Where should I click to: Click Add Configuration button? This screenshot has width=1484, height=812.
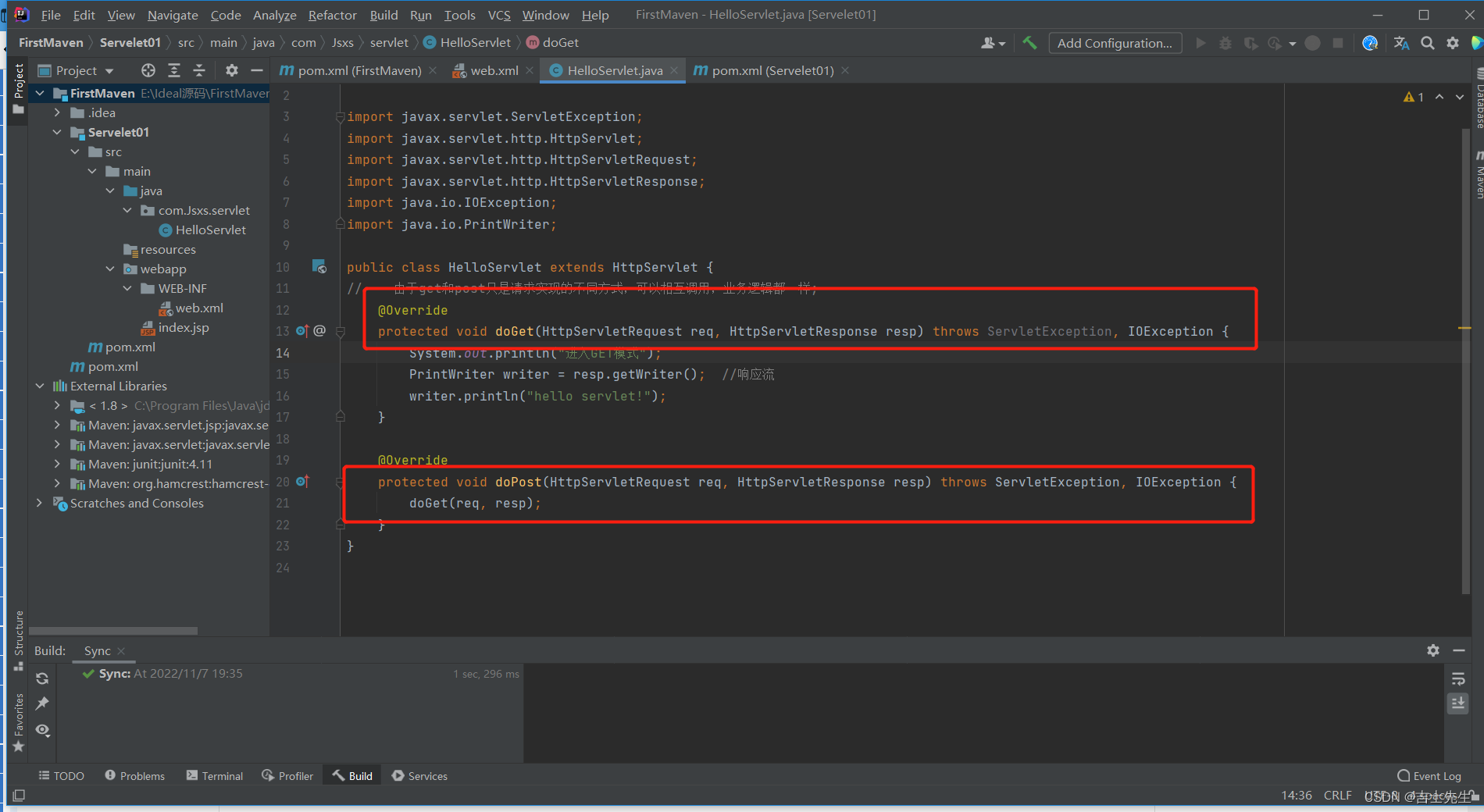point(1115,43)
